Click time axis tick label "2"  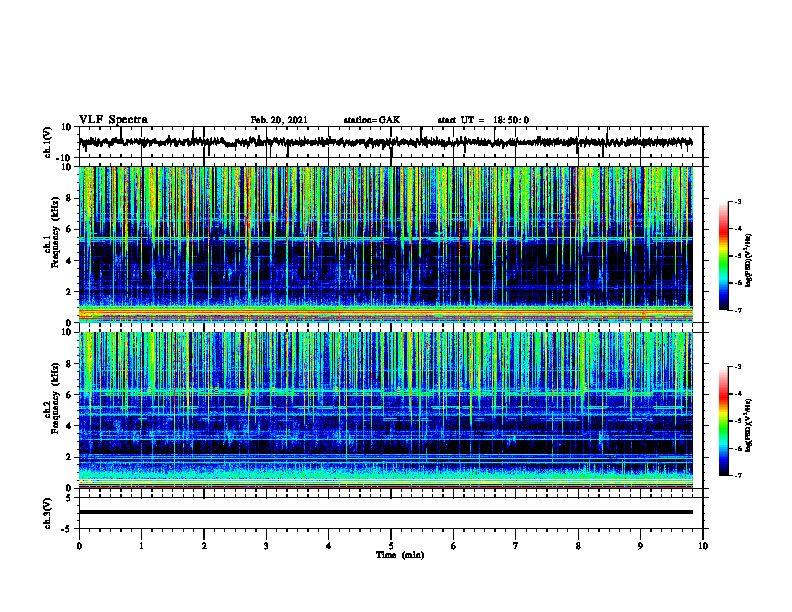[x=204, y=546]
